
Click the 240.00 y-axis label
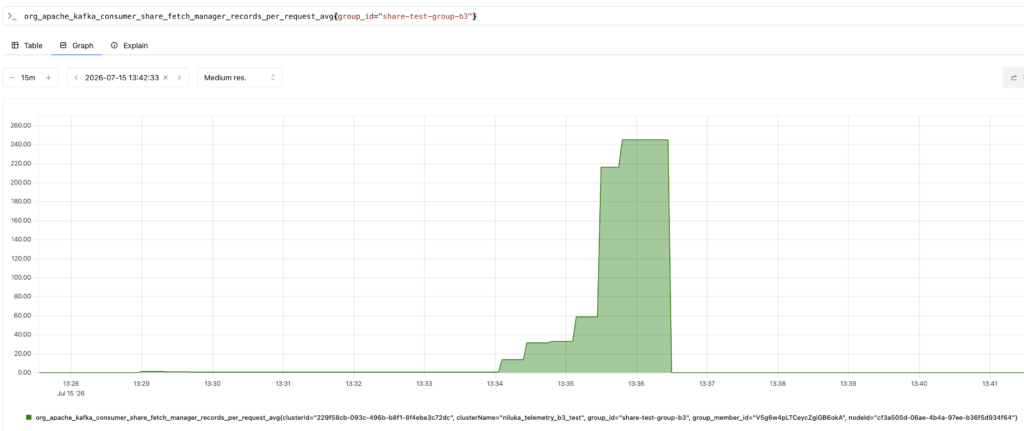coord(22,144)
